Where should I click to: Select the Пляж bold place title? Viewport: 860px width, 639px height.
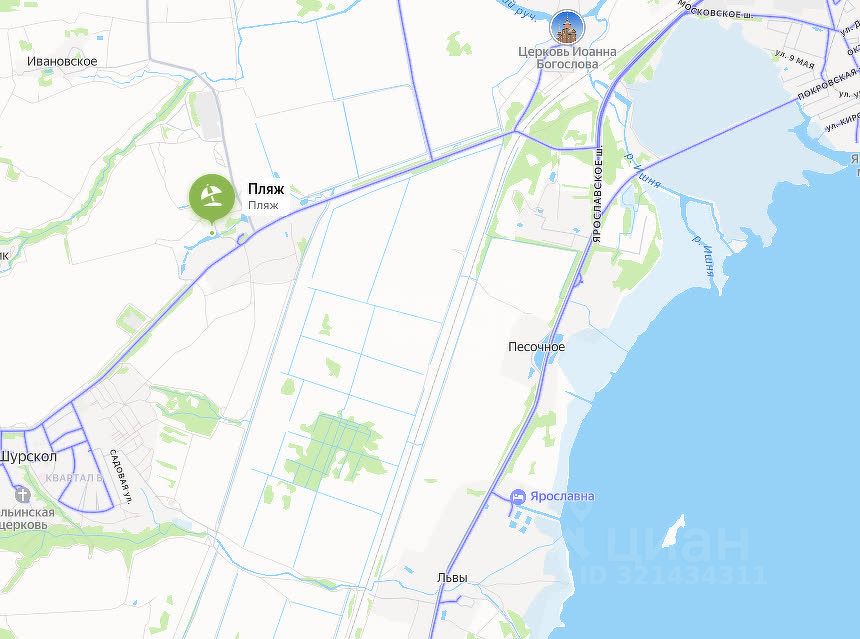(x=266, y=189)
